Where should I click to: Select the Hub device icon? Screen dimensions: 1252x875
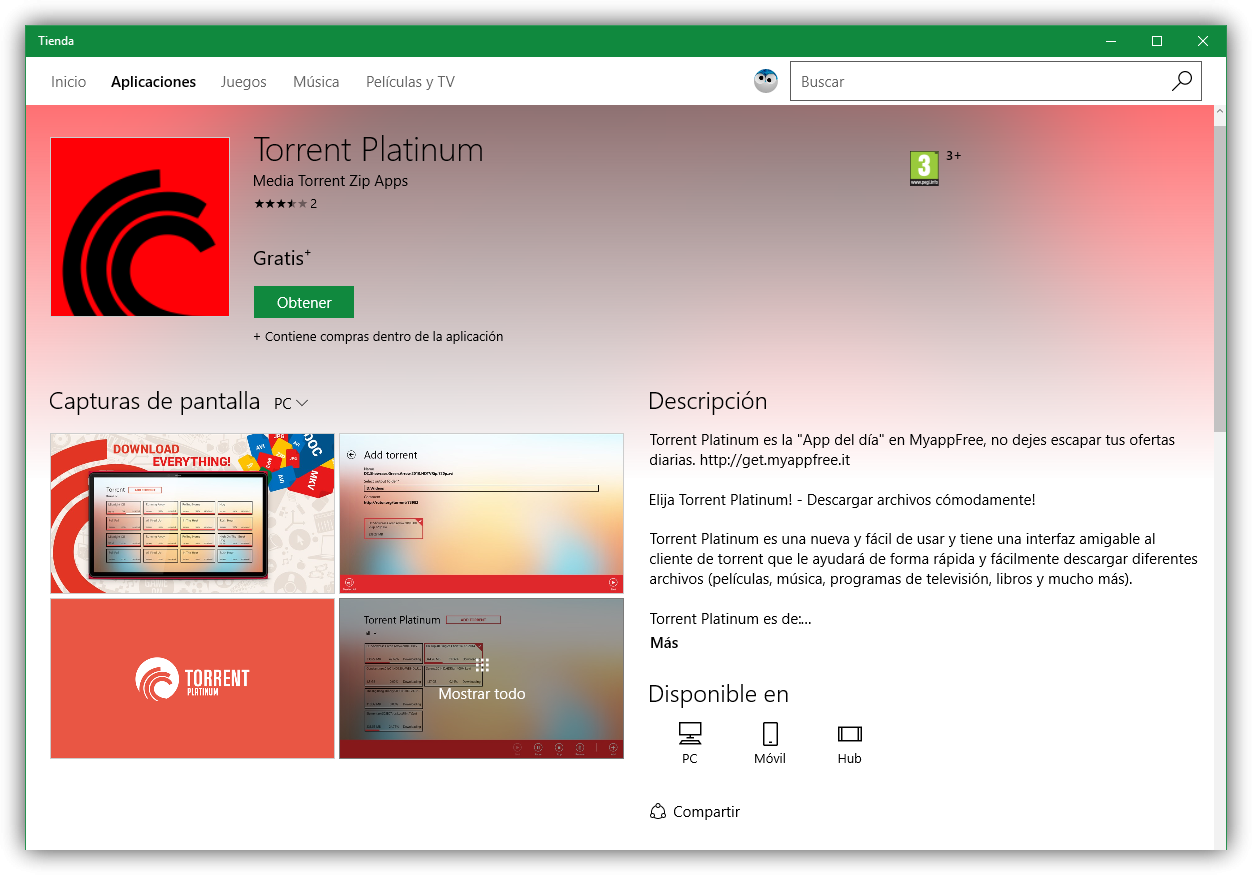[x=850, y=734]
